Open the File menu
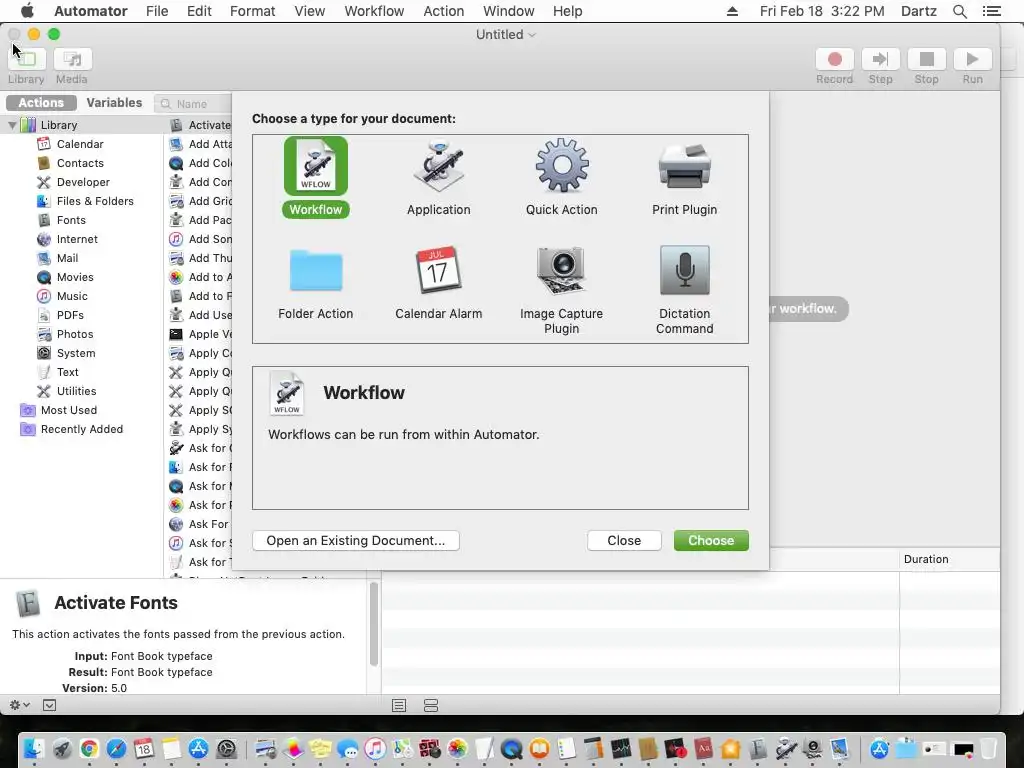 (x=157, y=11)
